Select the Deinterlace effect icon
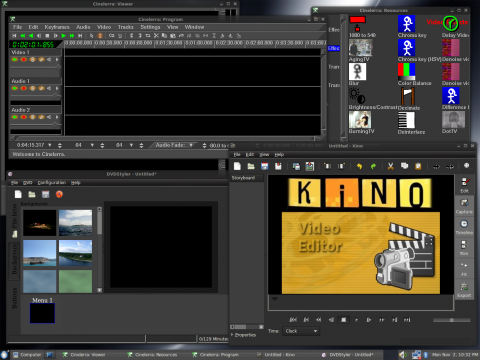 point(406,120)
